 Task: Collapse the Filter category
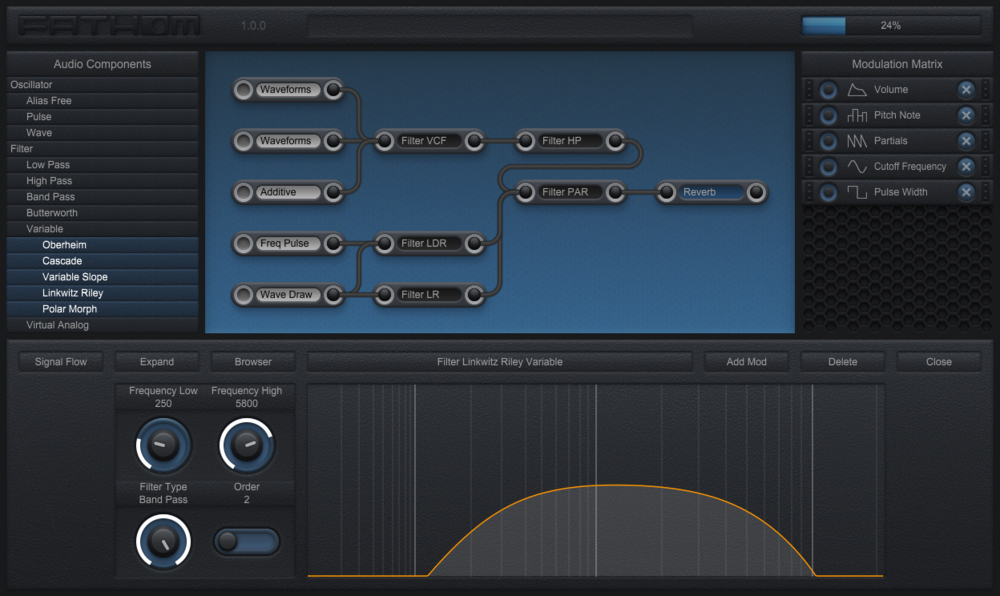(102, 149)
